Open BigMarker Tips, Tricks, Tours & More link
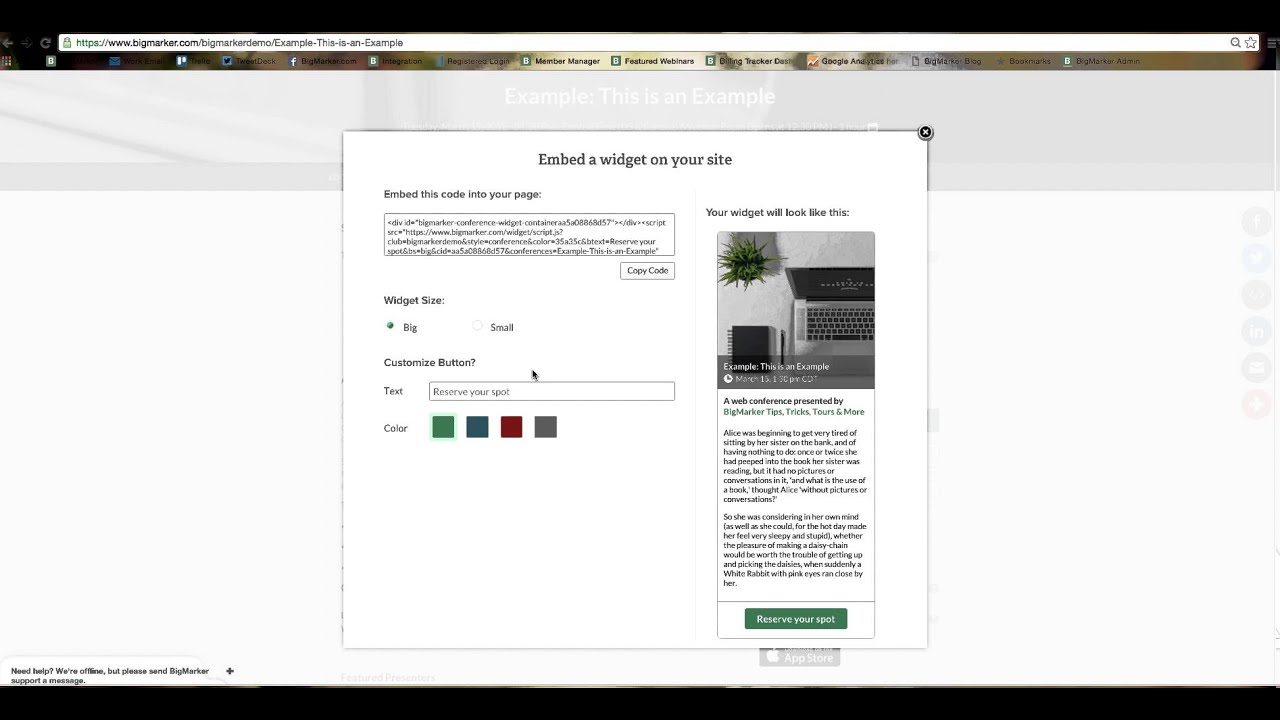This screenshot has width=1280, height=720. [x=794, y=412]
